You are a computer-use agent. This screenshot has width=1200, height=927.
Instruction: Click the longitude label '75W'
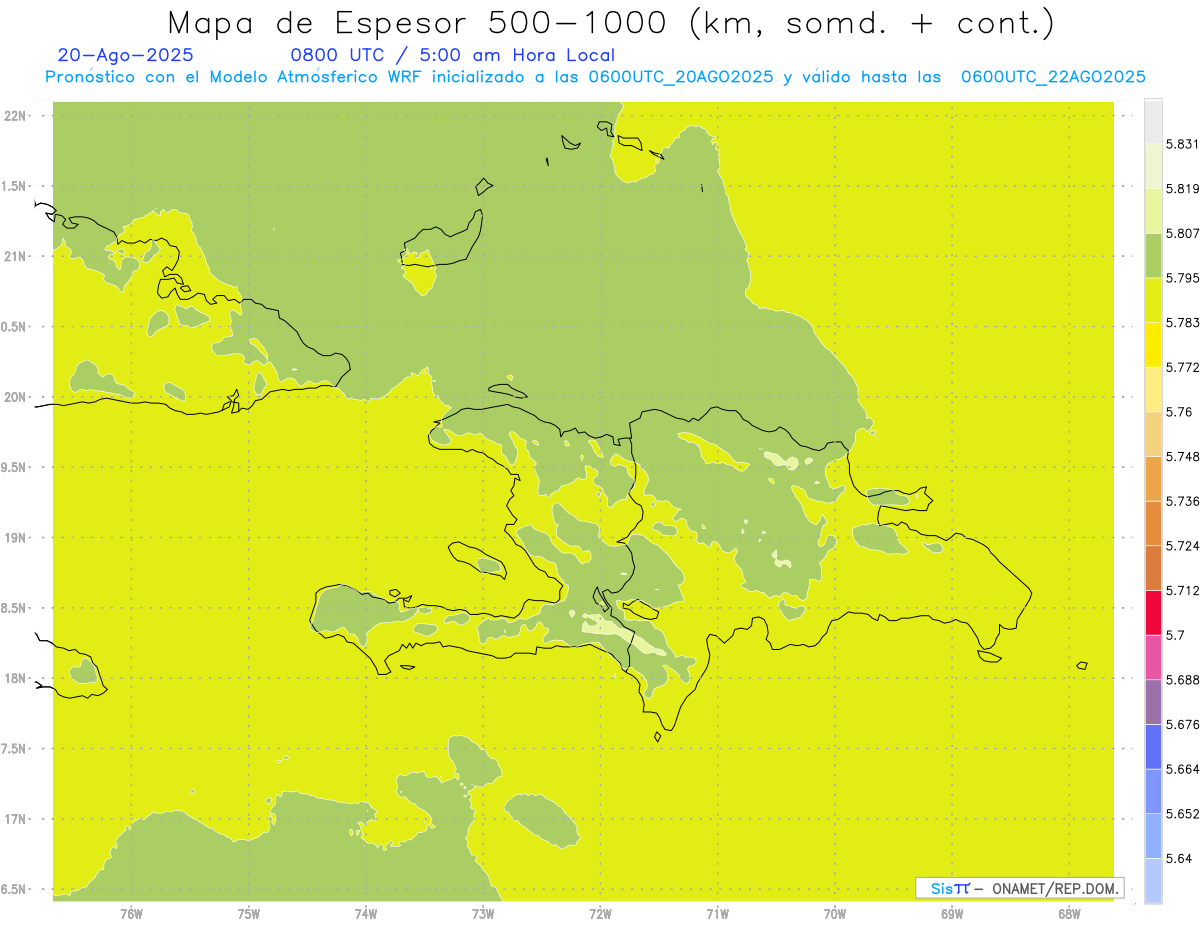[248, 914]
